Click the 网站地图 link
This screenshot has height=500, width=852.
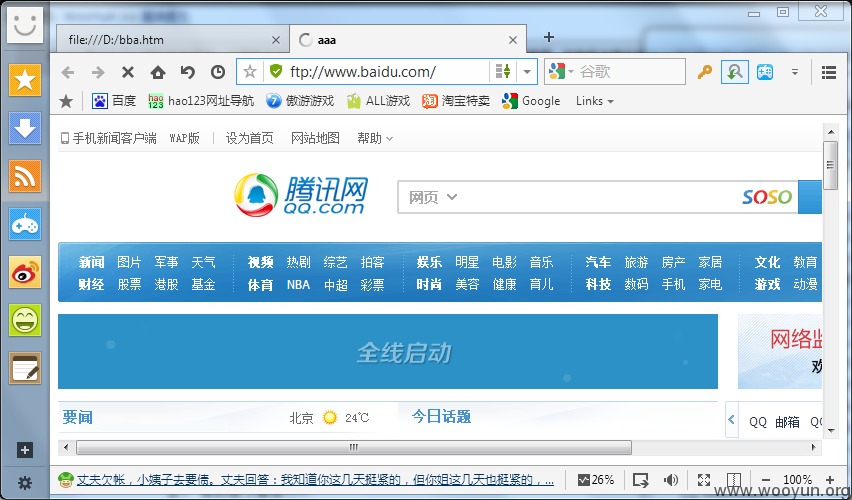(x=315, y=139)
